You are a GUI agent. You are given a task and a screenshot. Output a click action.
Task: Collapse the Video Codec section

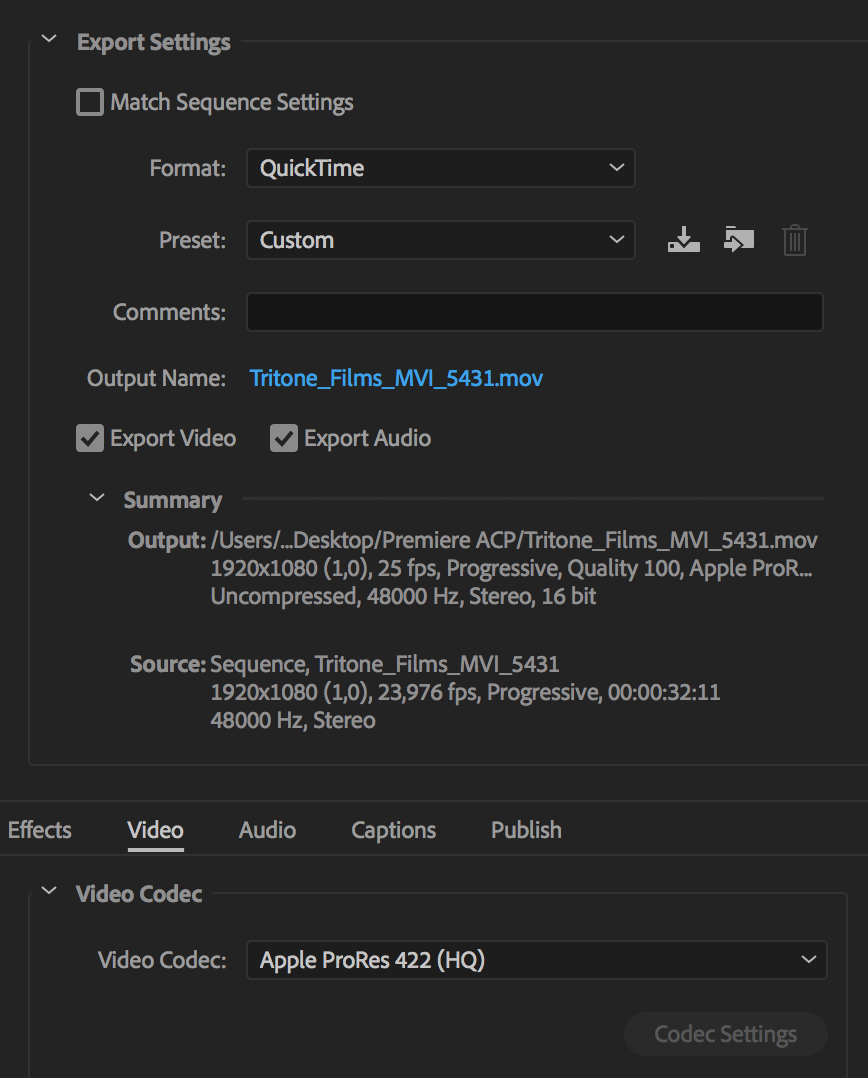48,893
